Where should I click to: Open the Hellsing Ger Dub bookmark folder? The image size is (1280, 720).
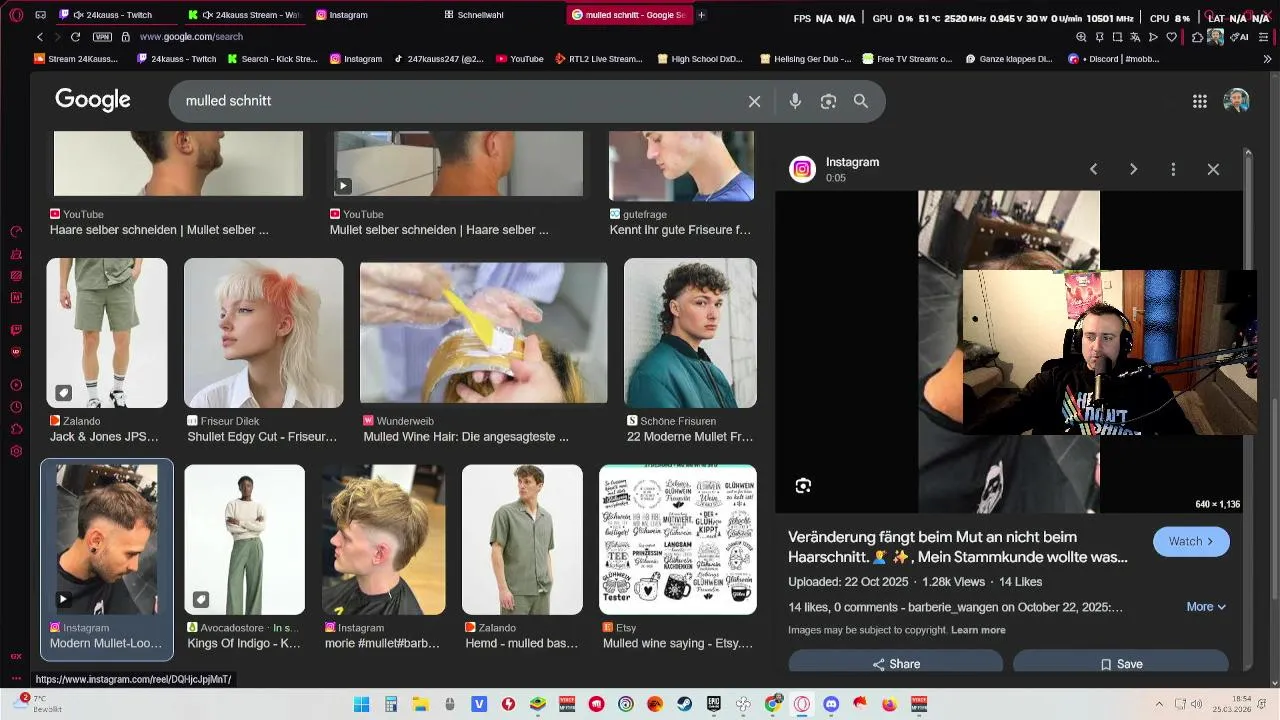pyautogui.click(x=805, y=59)
